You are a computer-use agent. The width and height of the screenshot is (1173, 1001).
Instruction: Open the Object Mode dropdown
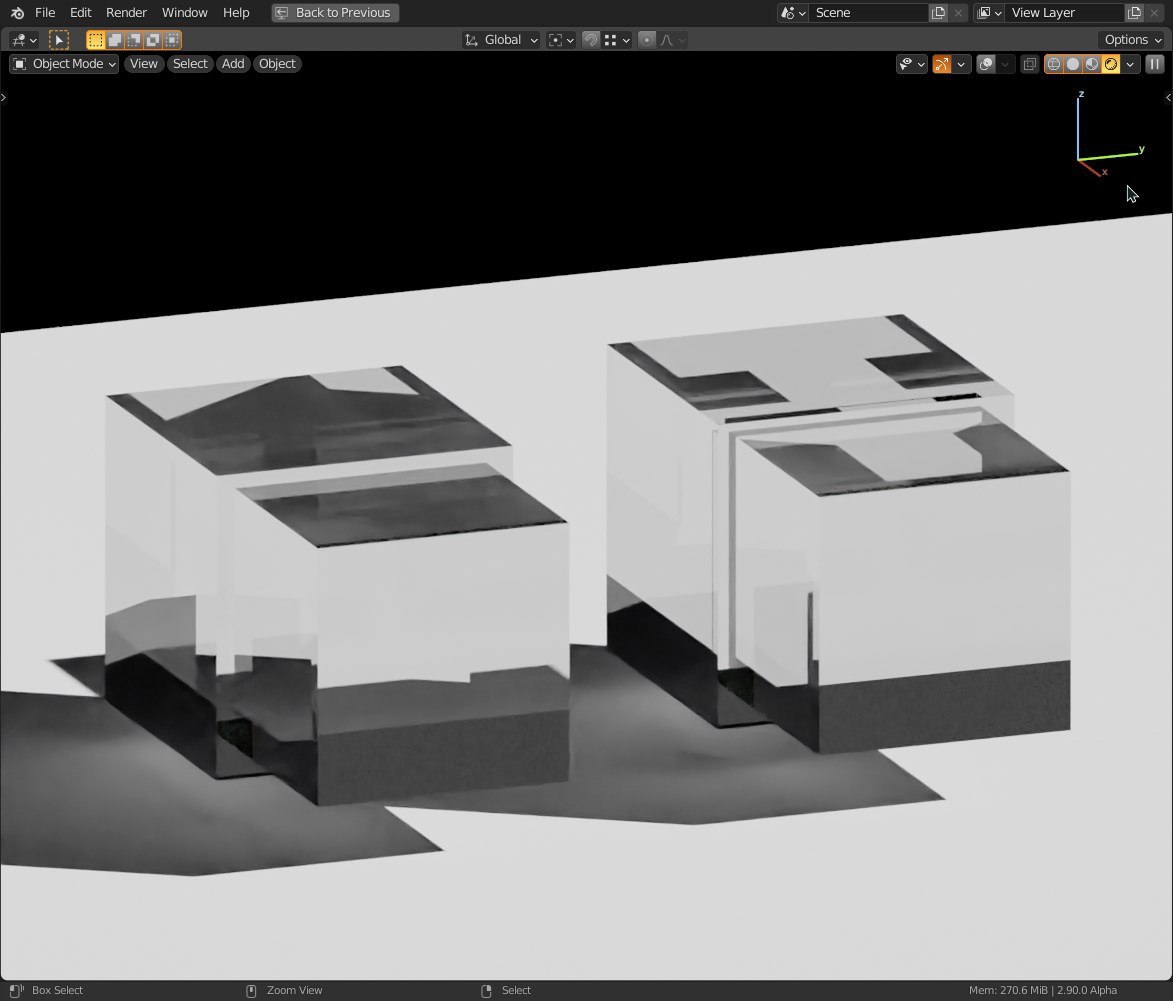click(x=64, y=64)
